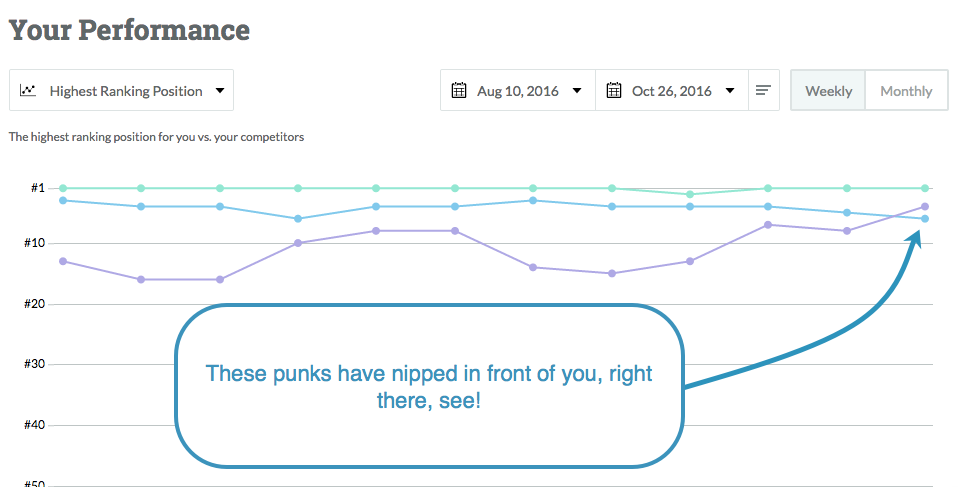Click the calendar icon next to Aug 10, 2016

pos(459,90)
